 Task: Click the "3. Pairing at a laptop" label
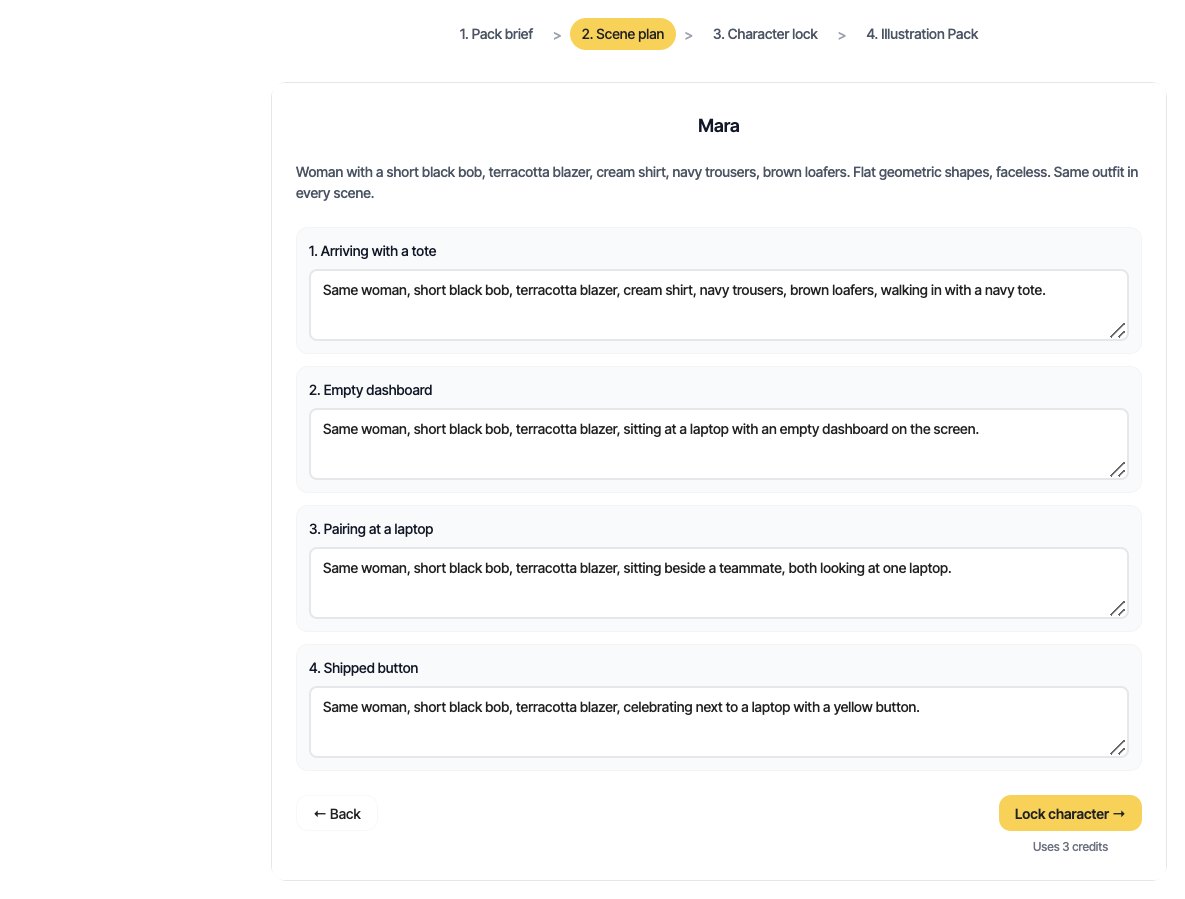coord(371,529)
